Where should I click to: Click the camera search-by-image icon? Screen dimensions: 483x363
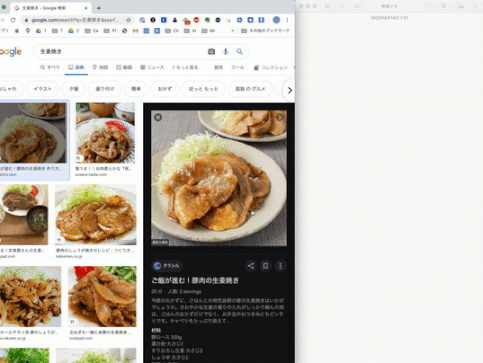[x=211, y=52]
